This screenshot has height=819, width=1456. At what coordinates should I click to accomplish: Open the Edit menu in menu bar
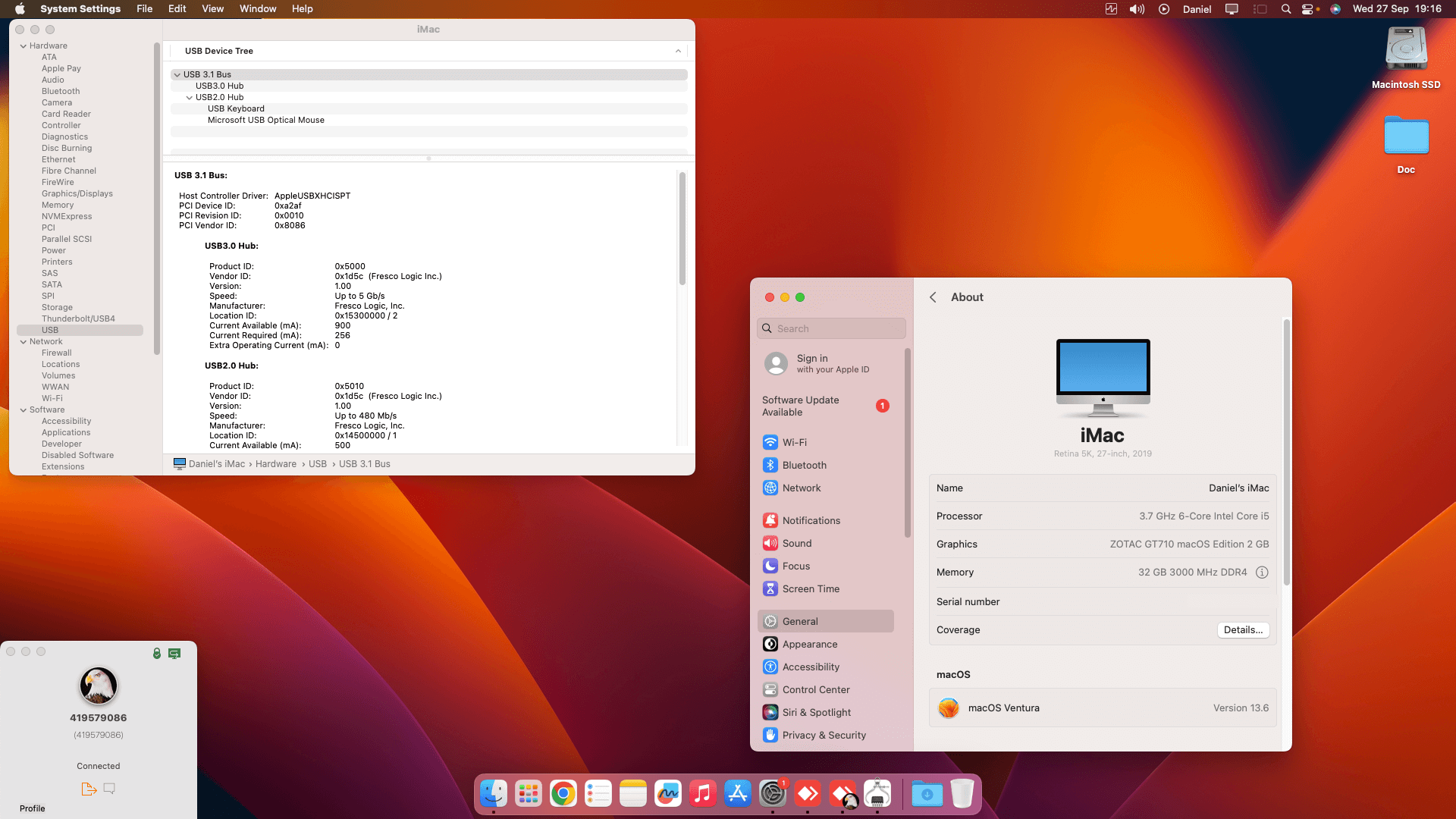[x=177, y=9]
